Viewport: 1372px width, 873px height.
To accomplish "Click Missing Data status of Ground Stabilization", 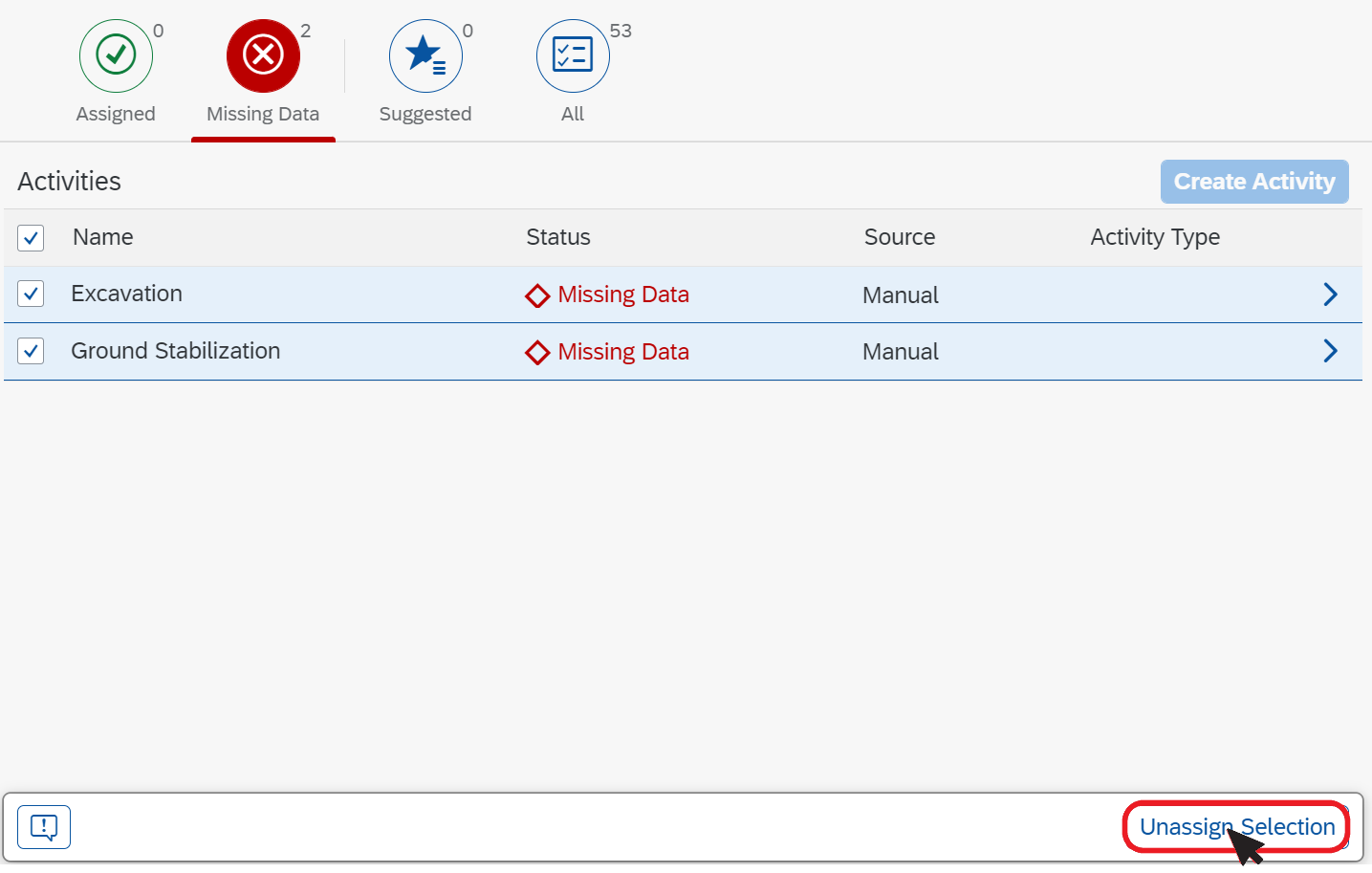I will [x=623, y=352].
